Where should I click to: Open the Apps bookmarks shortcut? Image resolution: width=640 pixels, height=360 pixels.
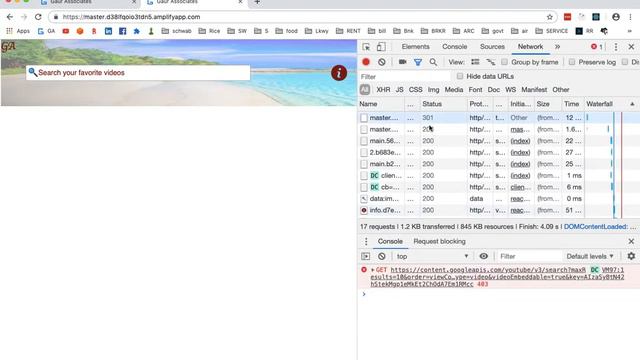point(18,31)
